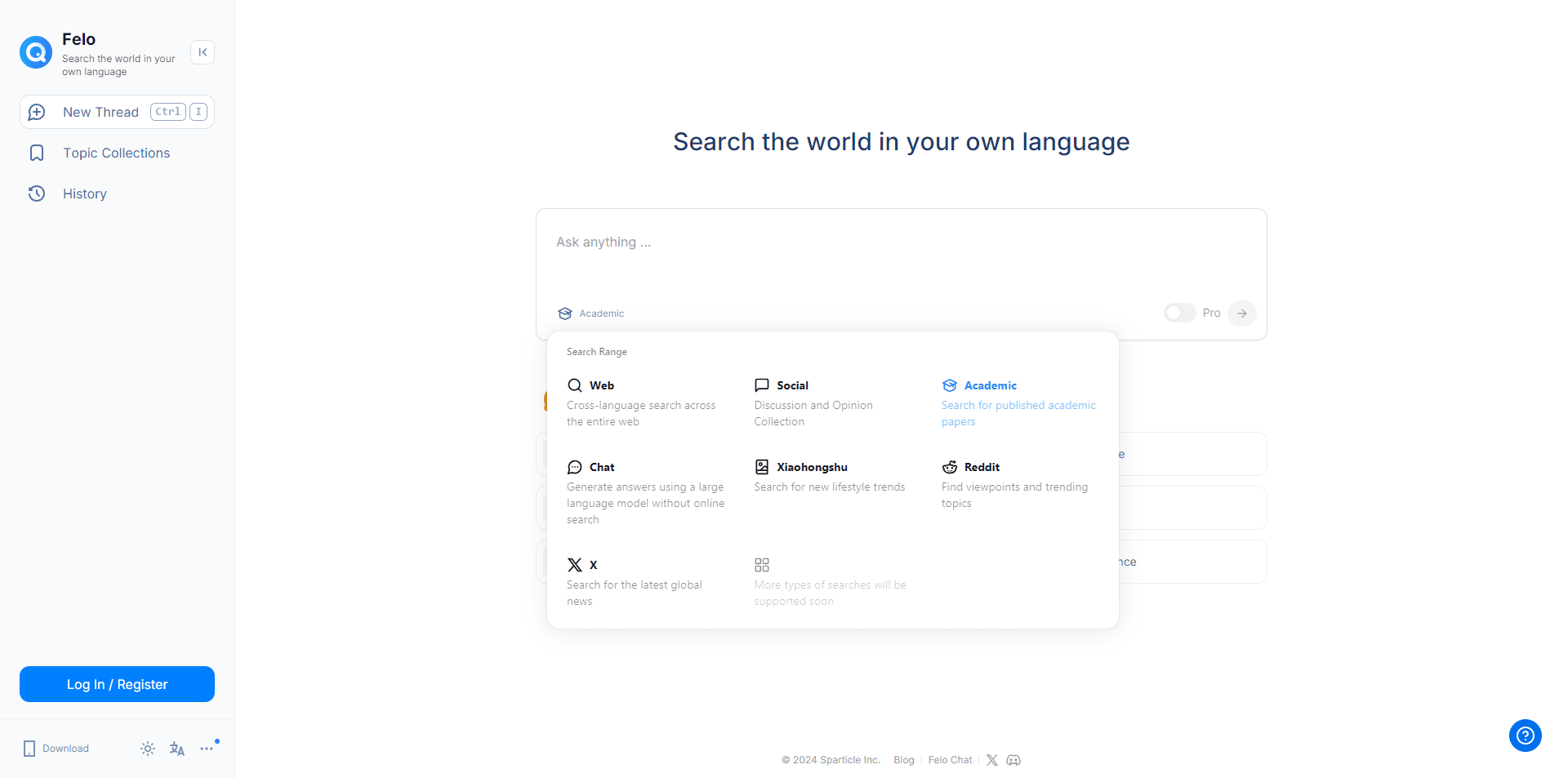
Task: Click the History clock icon
Action: (x=37, y=193)
